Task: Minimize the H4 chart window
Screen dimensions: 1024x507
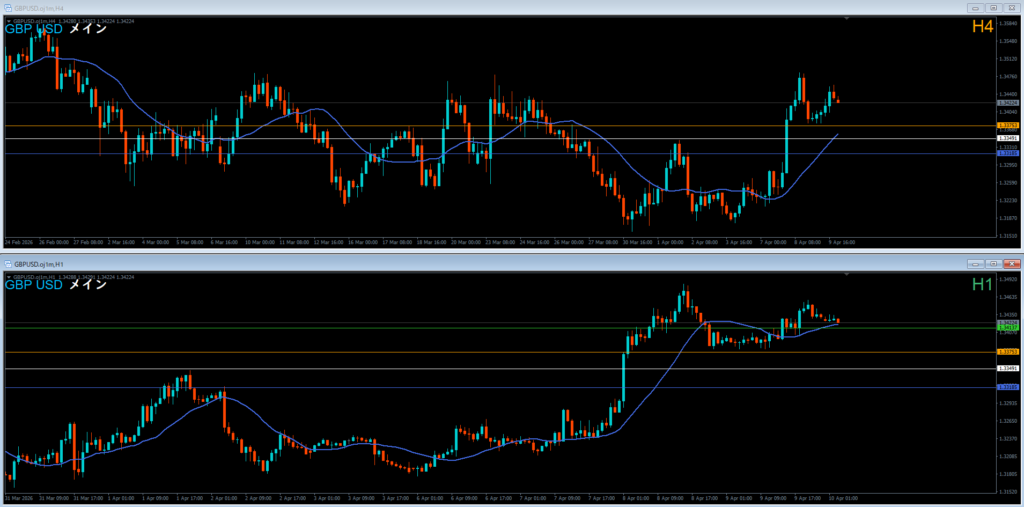Action: pos(975,7)
